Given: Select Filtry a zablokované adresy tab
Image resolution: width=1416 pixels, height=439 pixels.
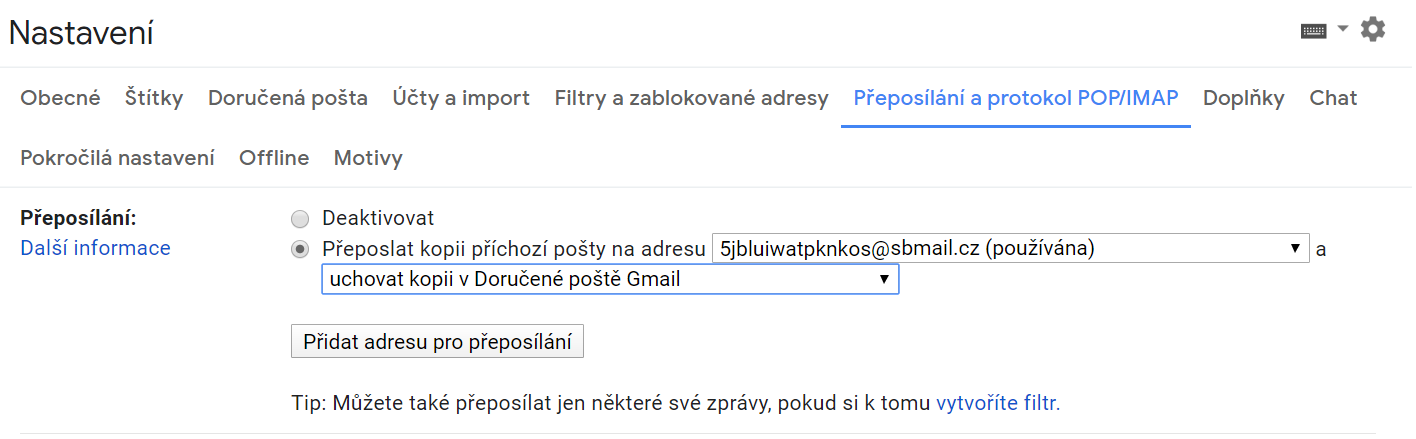Looking at the screenshot, I should [x=692, y=98].
